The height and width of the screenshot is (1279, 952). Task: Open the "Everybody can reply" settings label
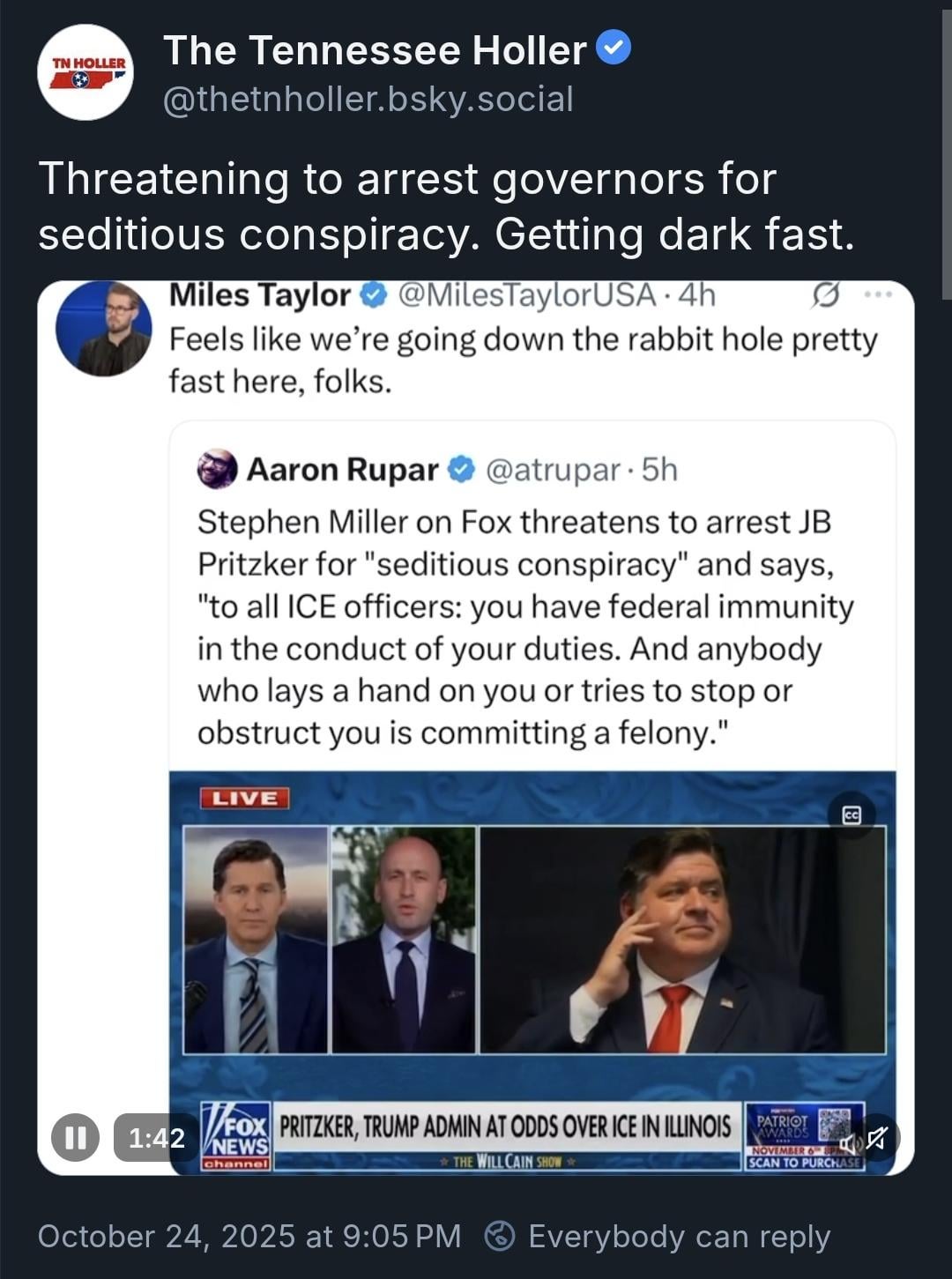(x=679, y=1236)
